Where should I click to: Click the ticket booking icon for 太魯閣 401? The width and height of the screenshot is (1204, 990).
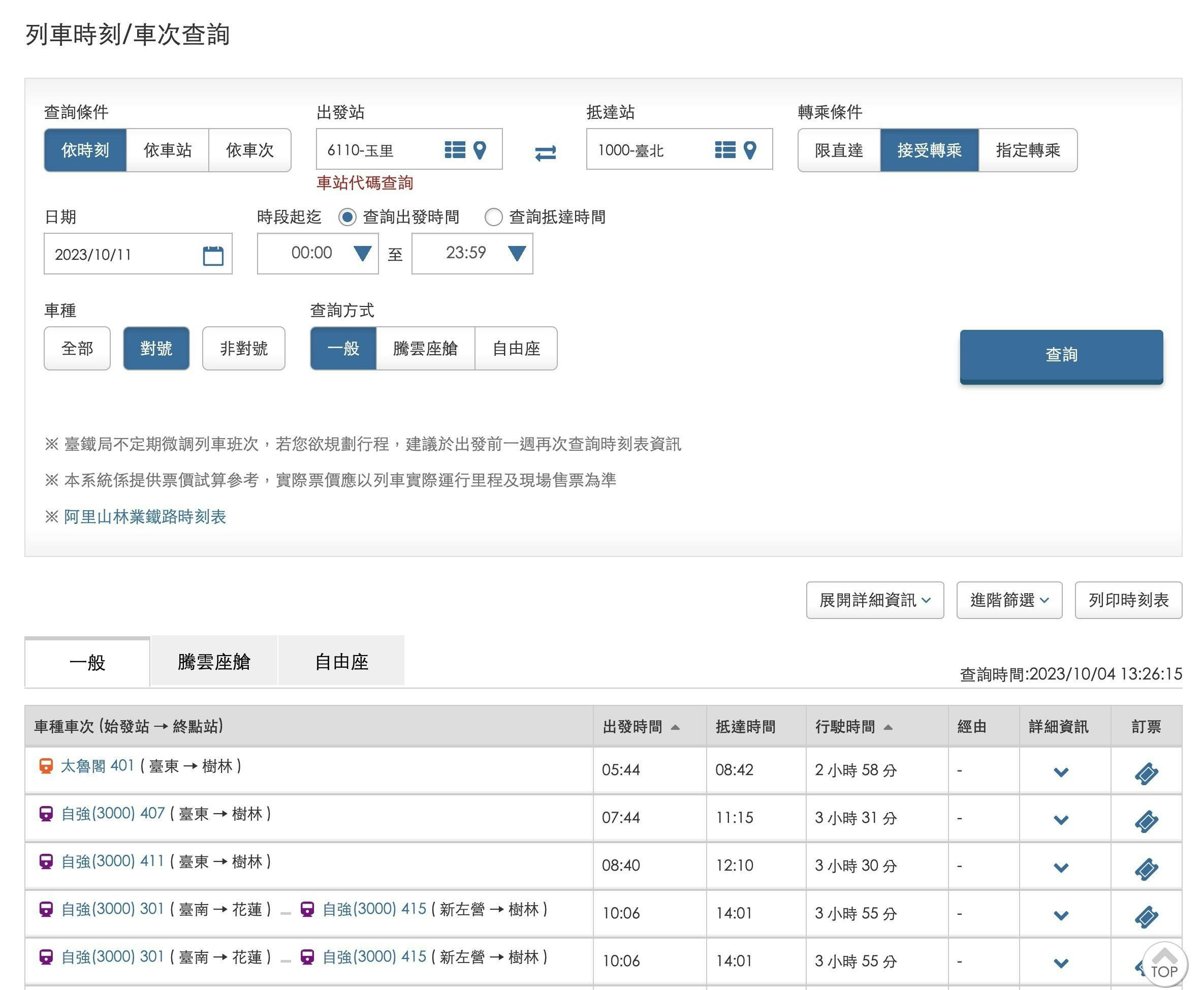[x=1146, y=774]
